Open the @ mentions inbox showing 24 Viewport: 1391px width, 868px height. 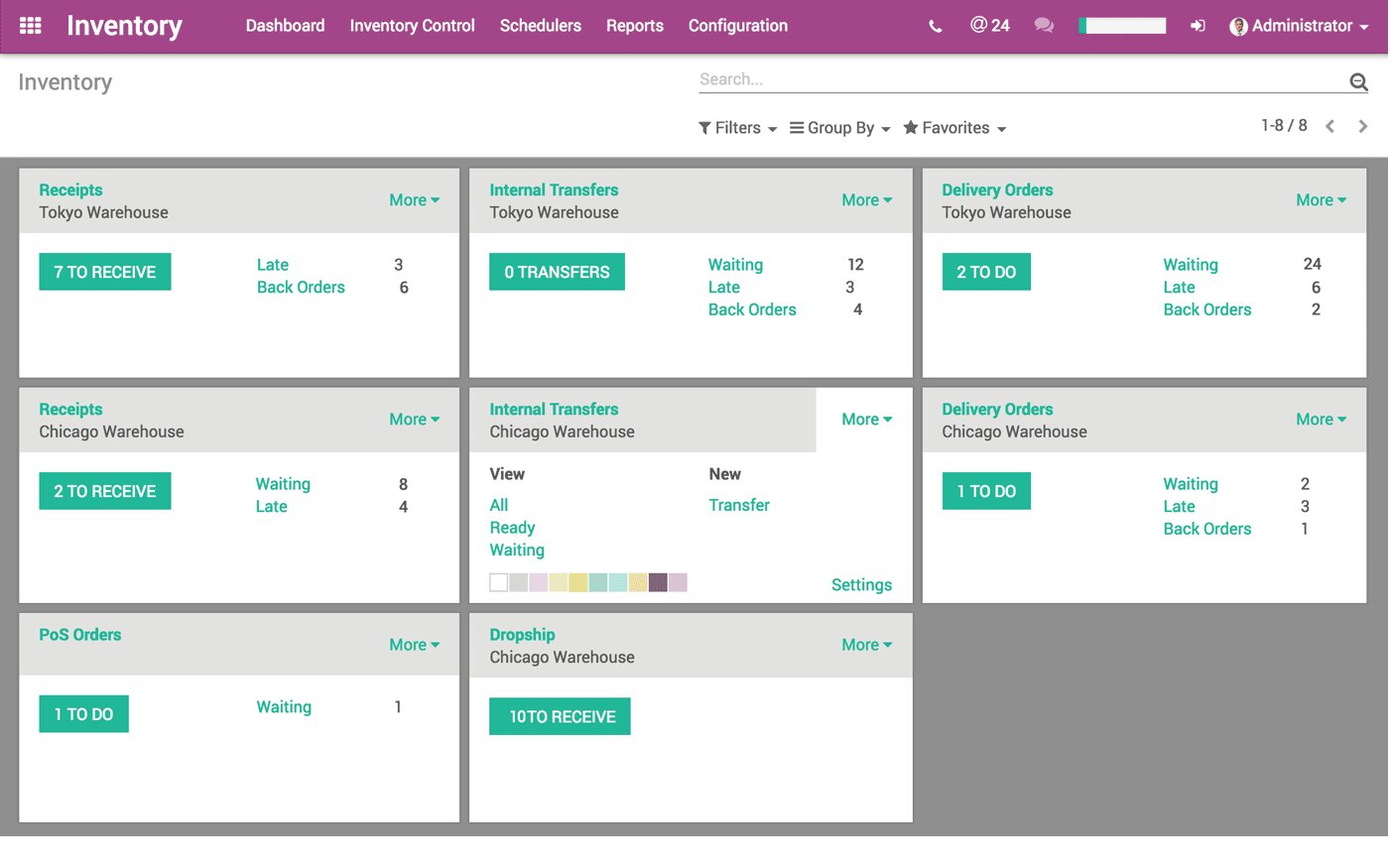pyautogui.click(x=989, y=26)
